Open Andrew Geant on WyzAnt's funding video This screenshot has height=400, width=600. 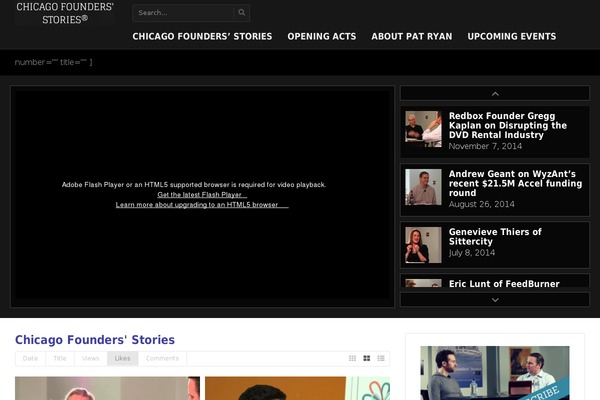(x=515, y=183)
